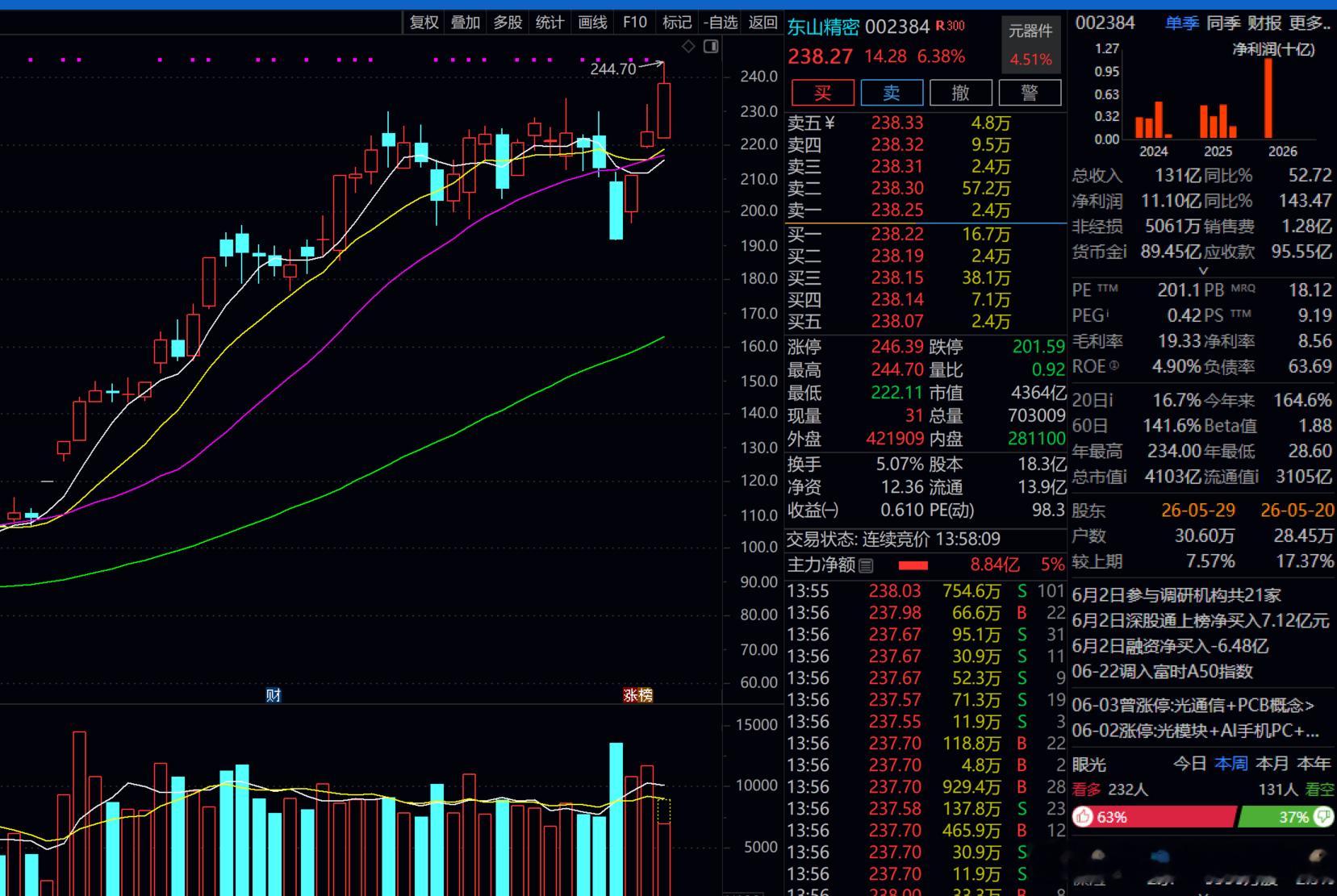Click the diamond marker icon above the price axis
This screenshot has height=896, width=1337.
pos(688,47)
